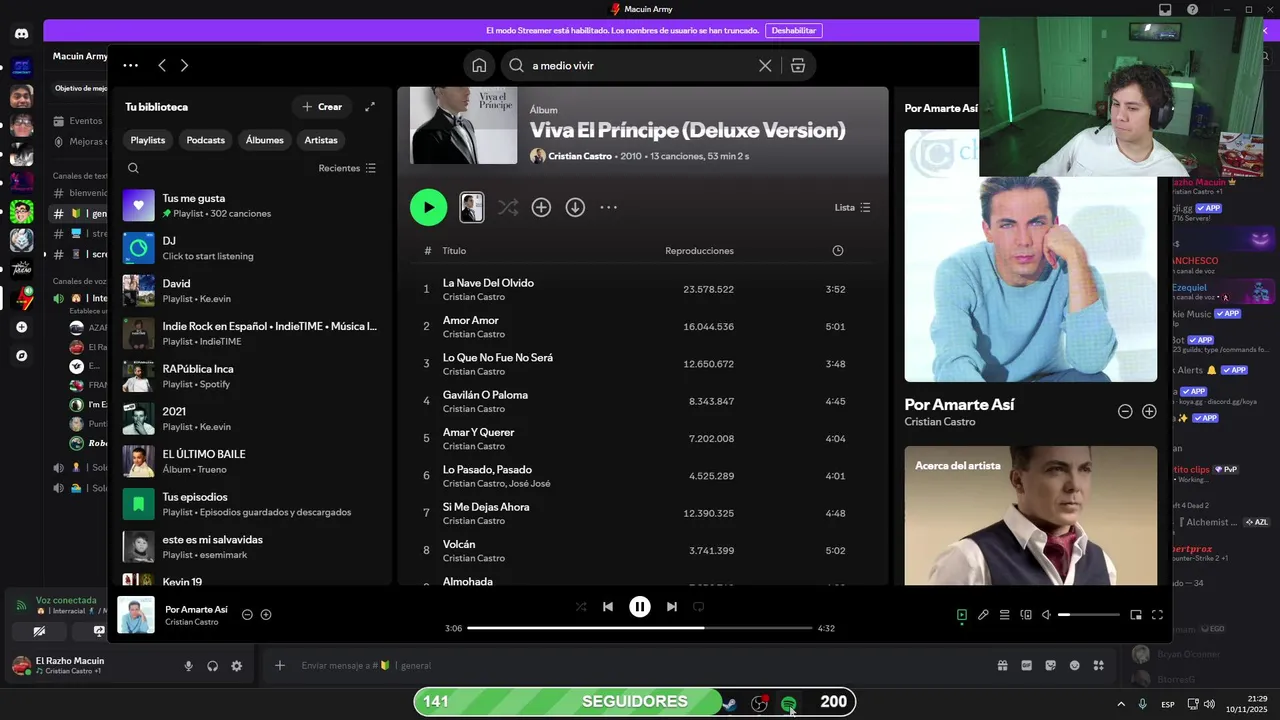
Task: Download the album
Action: 575,207
